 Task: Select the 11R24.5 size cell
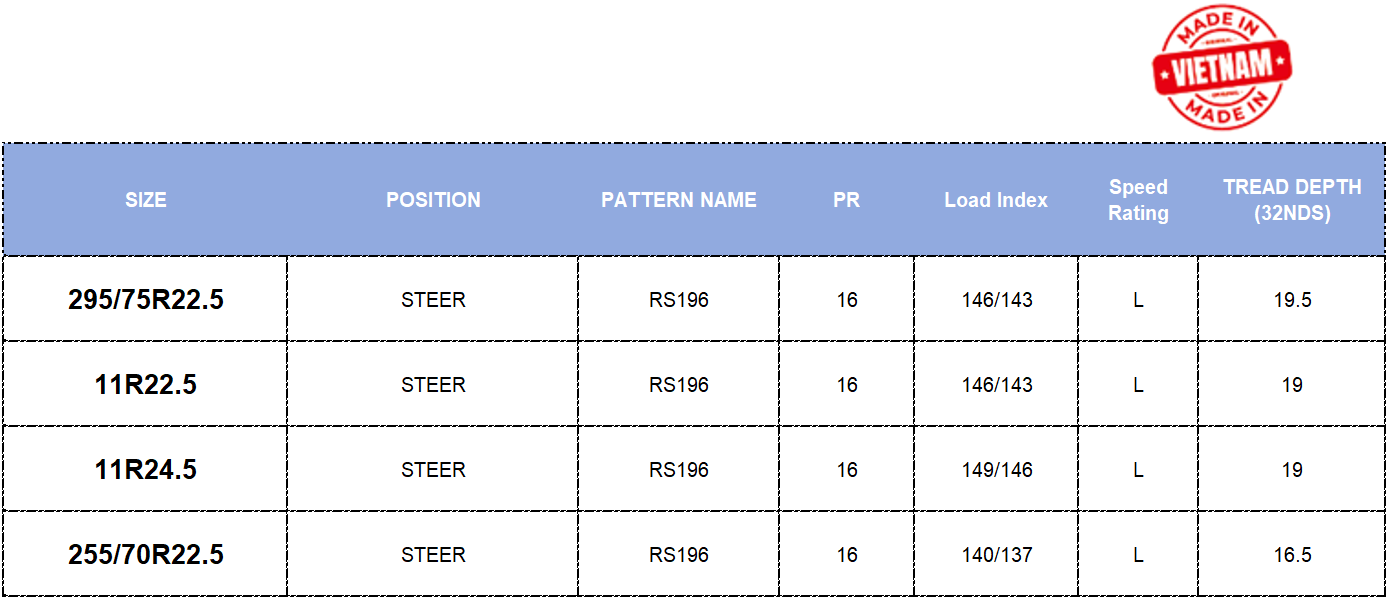point(146,470)
